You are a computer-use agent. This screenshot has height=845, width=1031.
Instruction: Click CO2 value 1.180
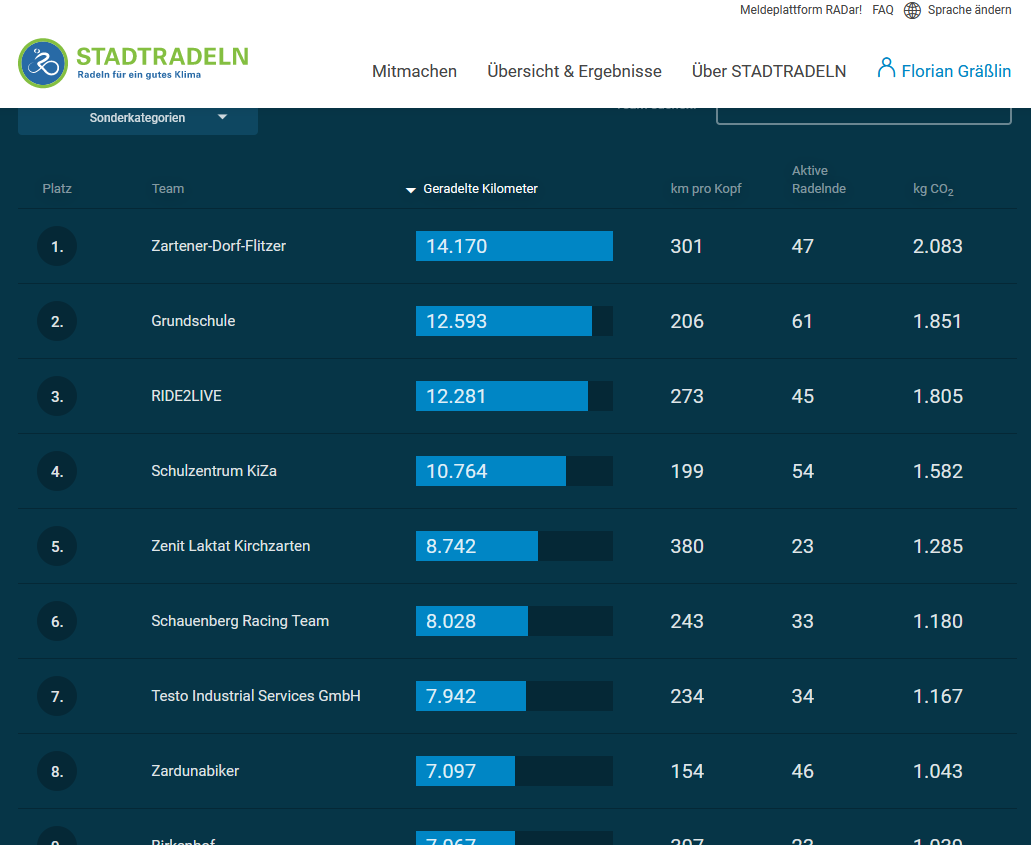(938, 621)
